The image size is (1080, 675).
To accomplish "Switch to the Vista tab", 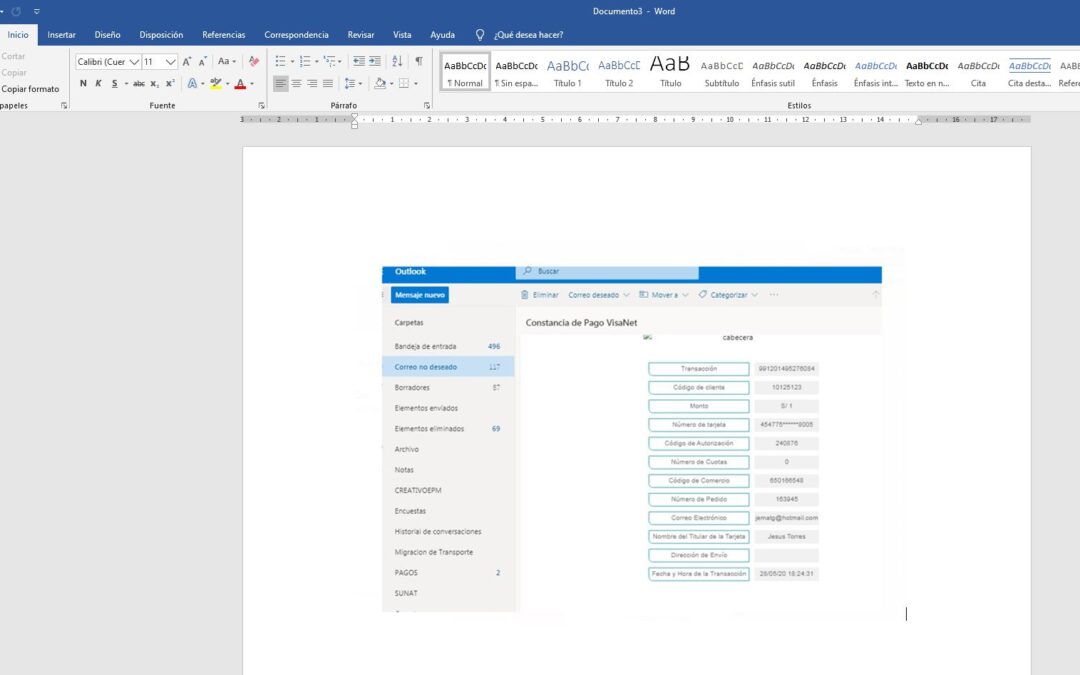I will tap(402, 35).
